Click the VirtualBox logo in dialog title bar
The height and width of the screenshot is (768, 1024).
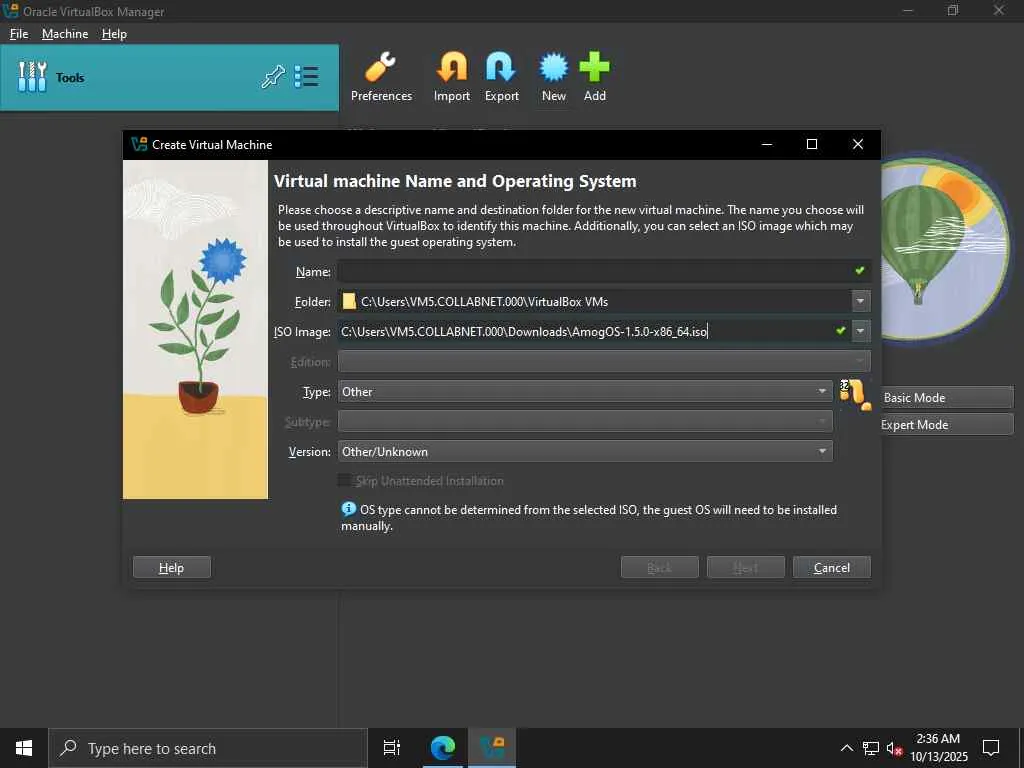click(x=139, y=144)
